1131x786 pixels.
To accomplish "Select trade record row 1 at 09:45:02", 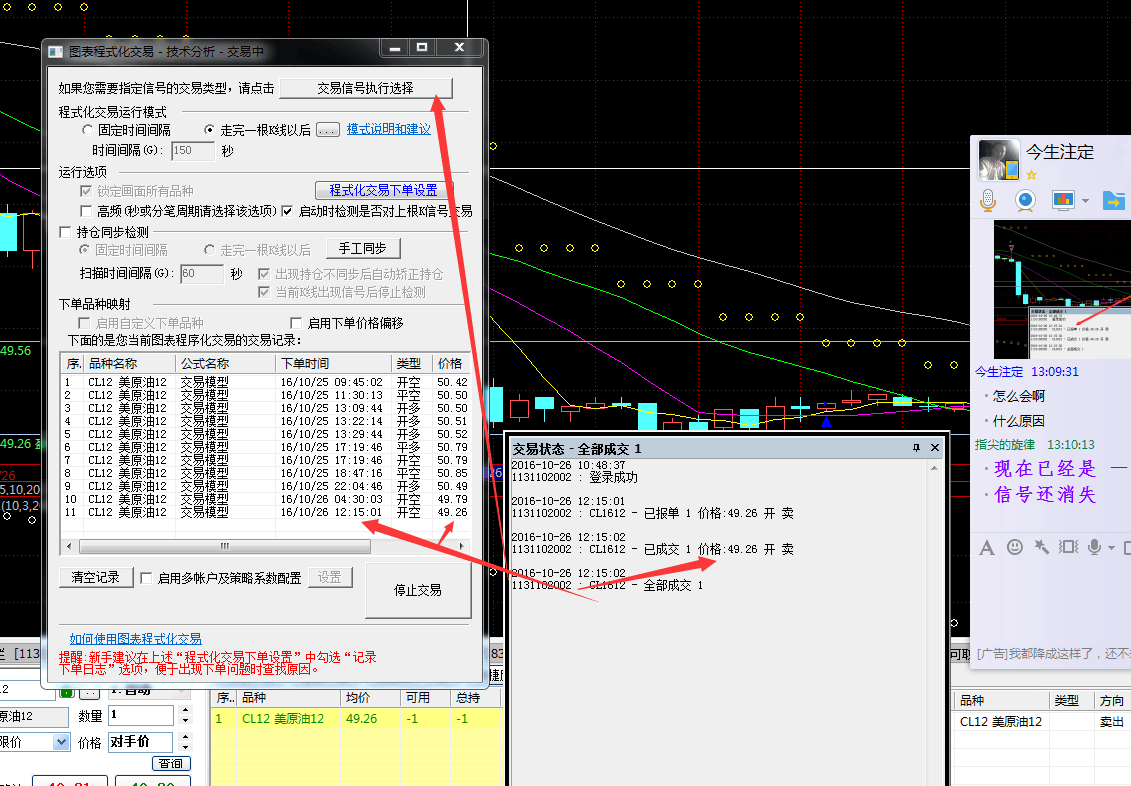I will [x=265, y=382].
